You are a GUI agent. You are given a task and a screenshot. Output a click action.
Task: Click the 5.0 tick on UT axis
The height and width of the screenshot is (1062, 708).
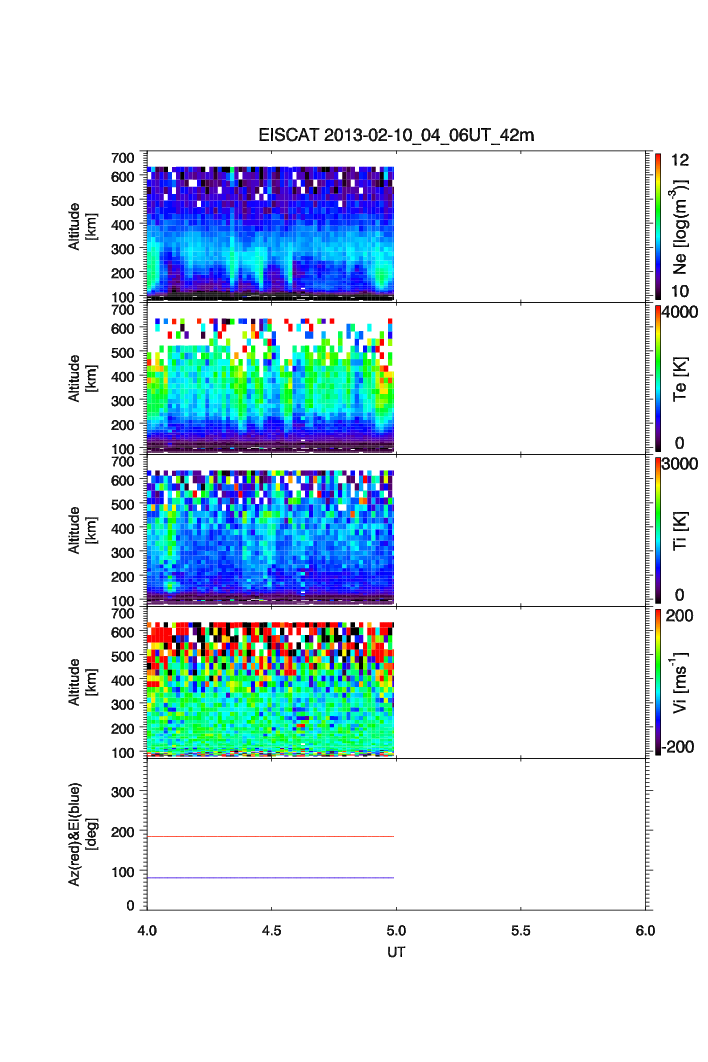(x=396, y=931)
